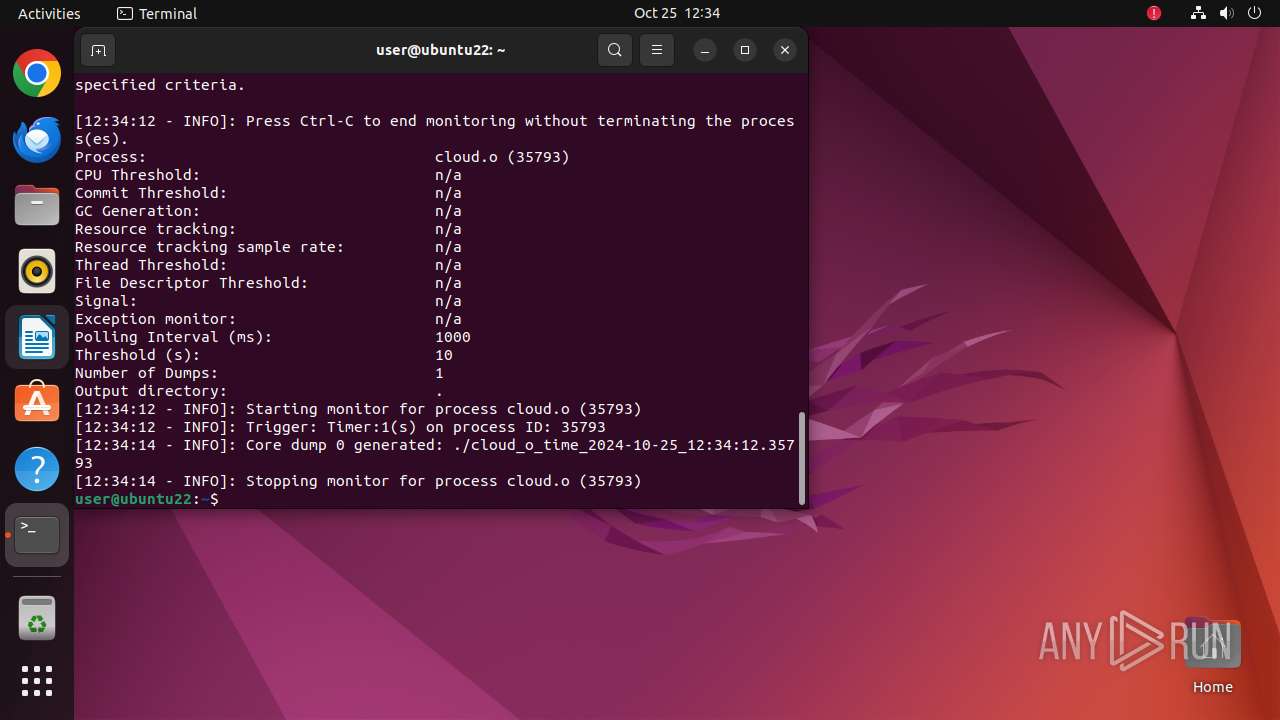Viewport: 1280px width, 720px height.
Task: Click 'Number of Dumps:' line
Action: [259, 373]
